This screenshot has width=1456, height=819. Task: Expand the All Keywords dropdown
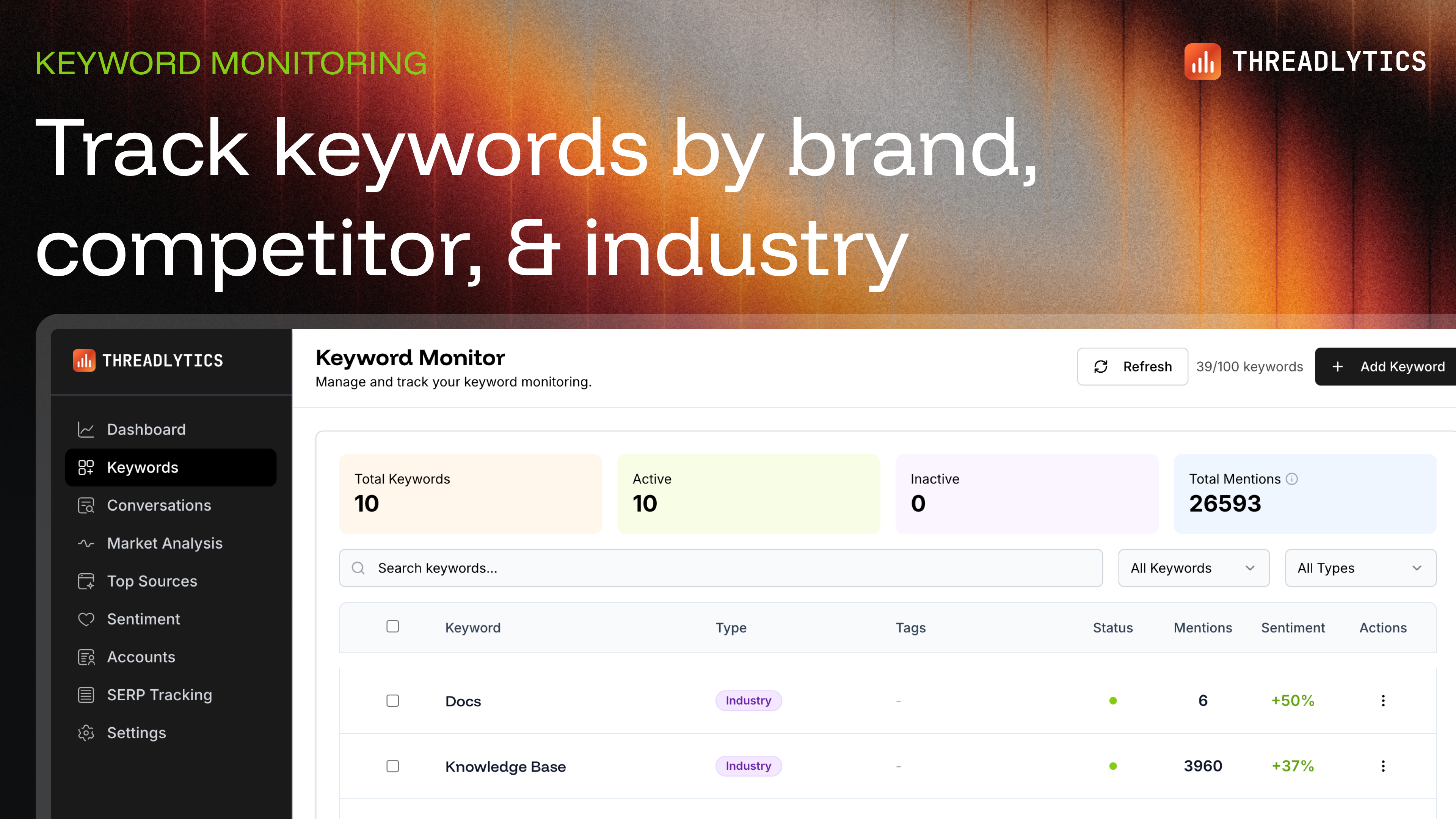(x=1193, y=568)
